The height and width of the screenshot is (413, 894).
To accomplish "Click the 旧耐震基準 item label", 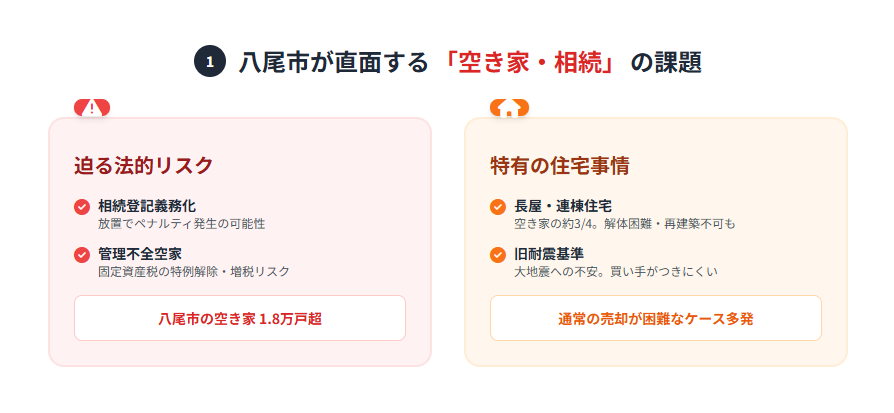I will (x=548, y=254).
